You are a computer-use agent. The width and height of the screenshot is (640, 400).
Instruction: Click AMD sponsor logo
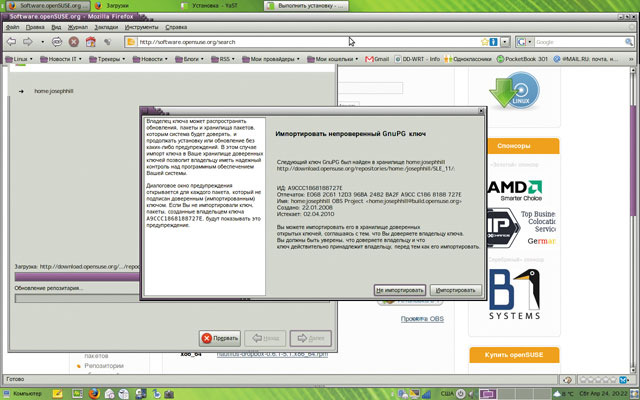coord(515,190)
